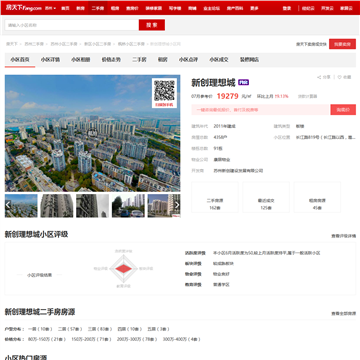The height and width of the screenshot is (360, 360).
Task: Switch to the 小区详情 tab
Action: pyautogui.click(x=50, y=60)
